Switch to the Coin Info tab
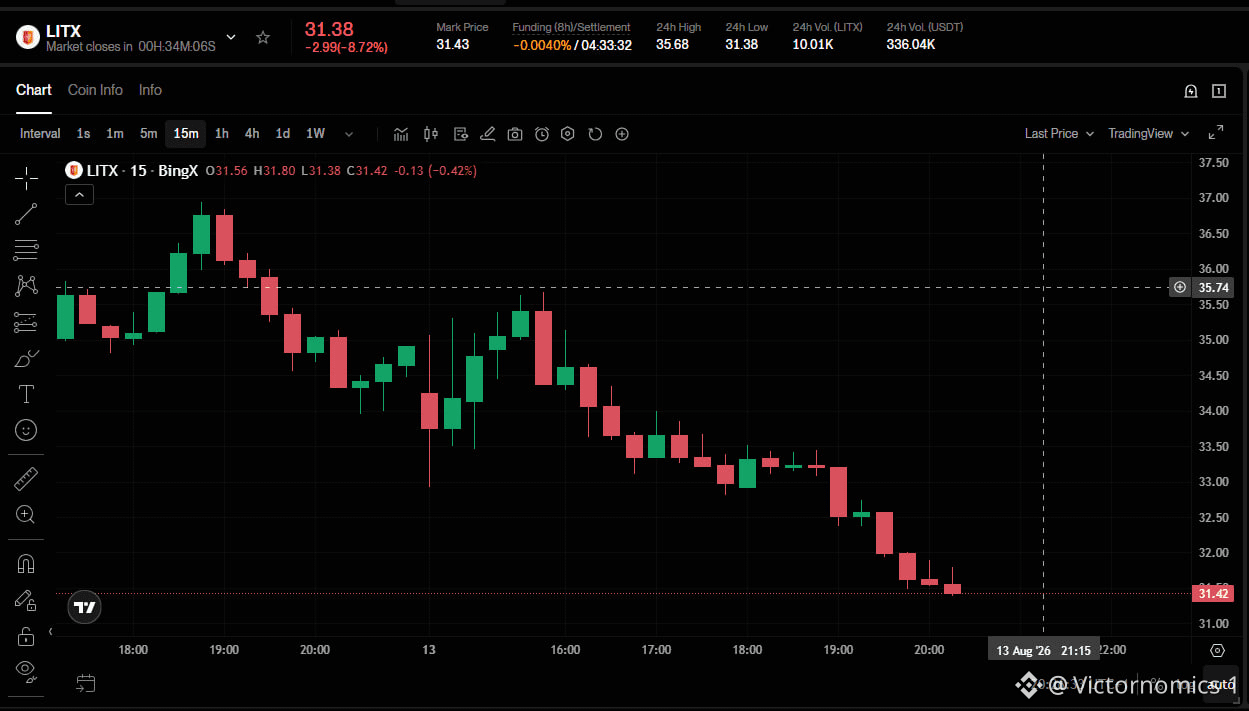The height and width of the screenshot is (711, 1249). point(95,90)
